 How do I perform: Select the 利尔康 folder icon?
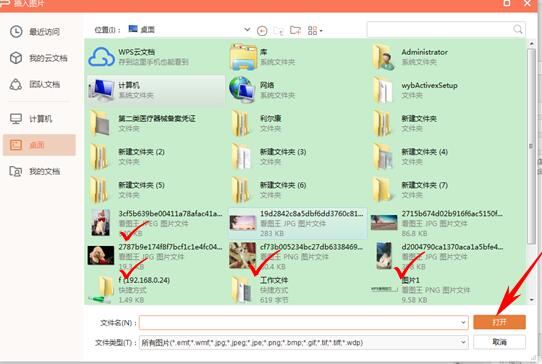click(x=241, y=123)
